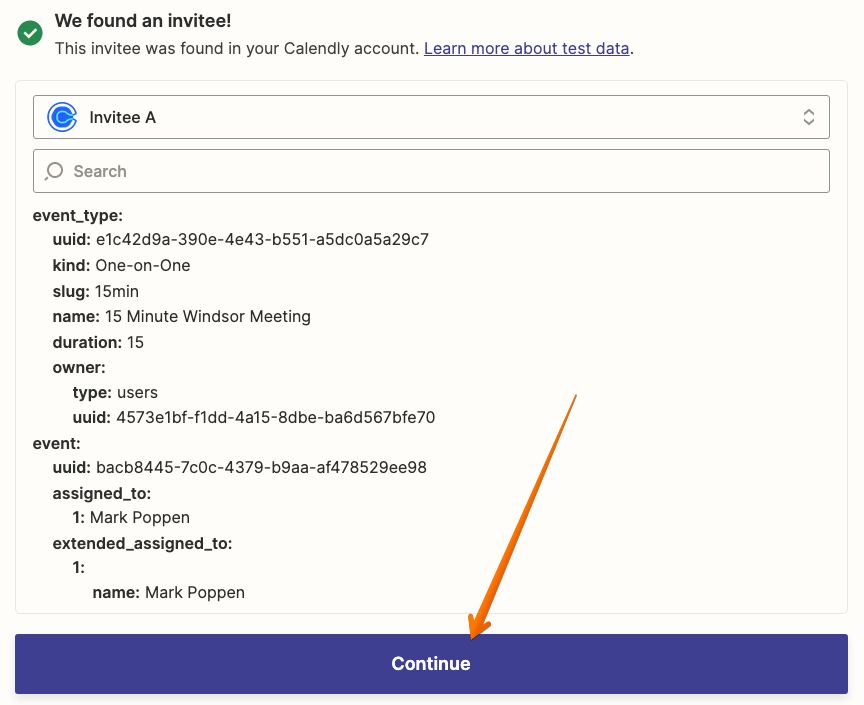Click the up-down chevron arrows on selector
Screen dimensions: 864x705
(x=808, y=117)
